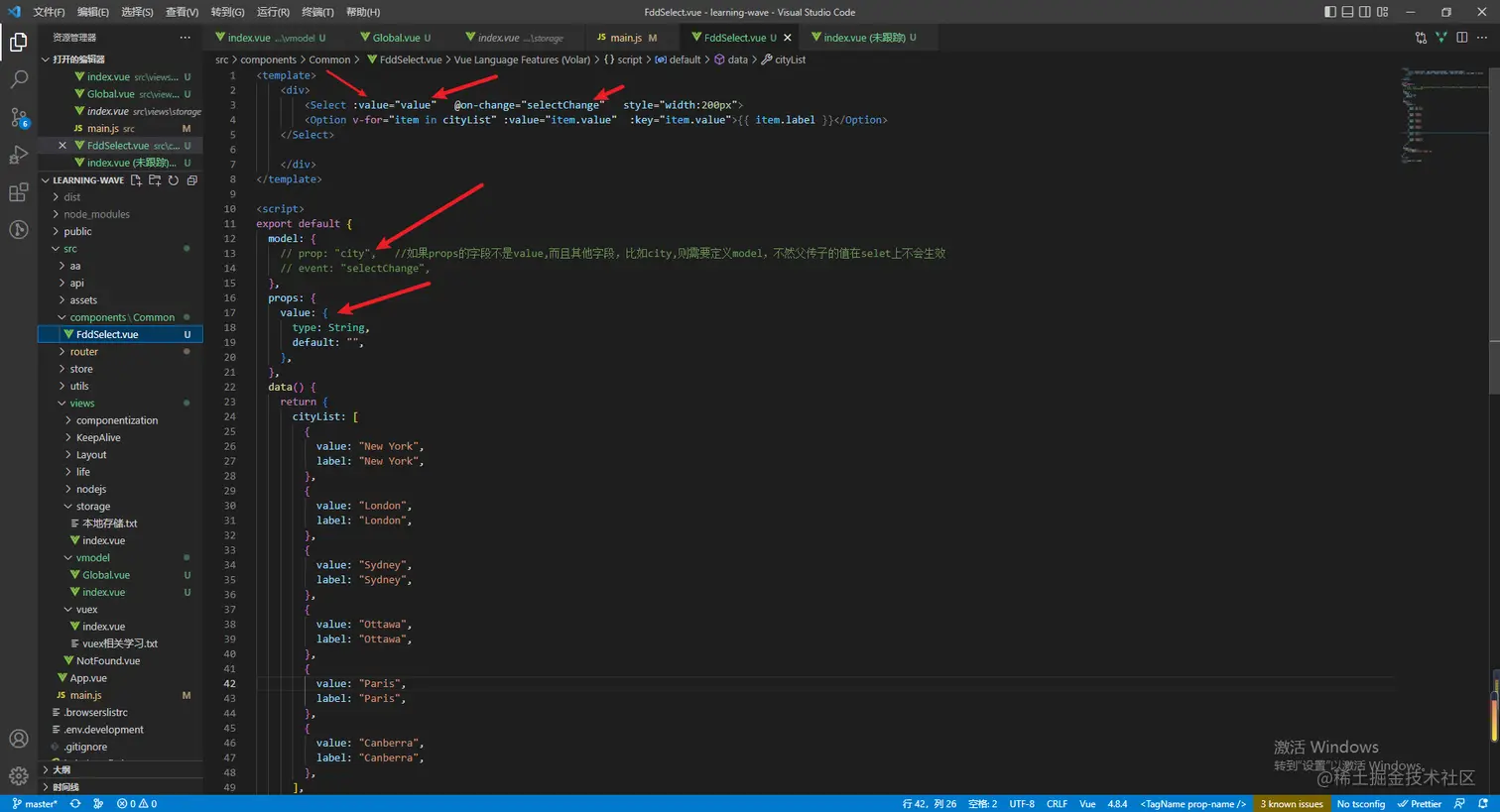1500x812 pixels.
Task: Click cityList in the breadcrumb path
Action: pos(790,59)
